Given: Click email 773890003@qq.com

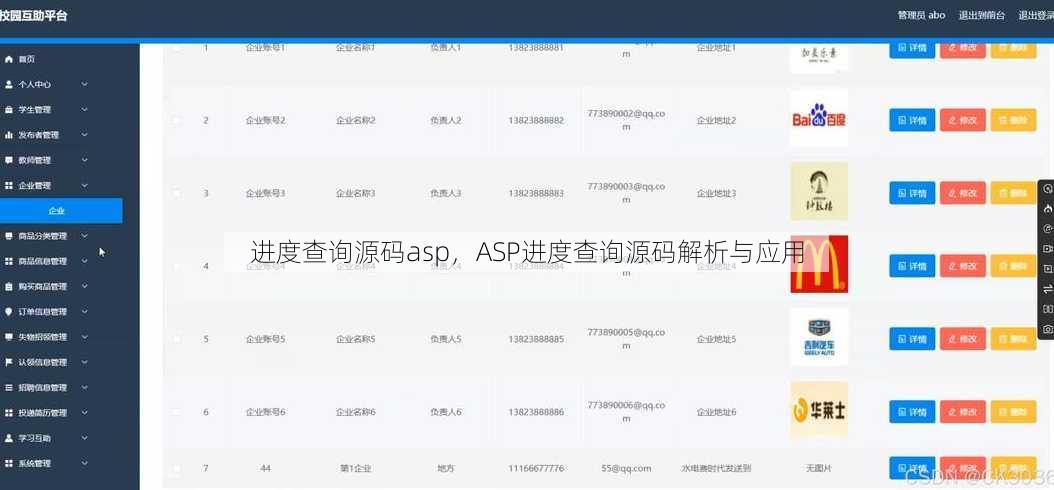Looking at the screenshot, I should (626, 192).
